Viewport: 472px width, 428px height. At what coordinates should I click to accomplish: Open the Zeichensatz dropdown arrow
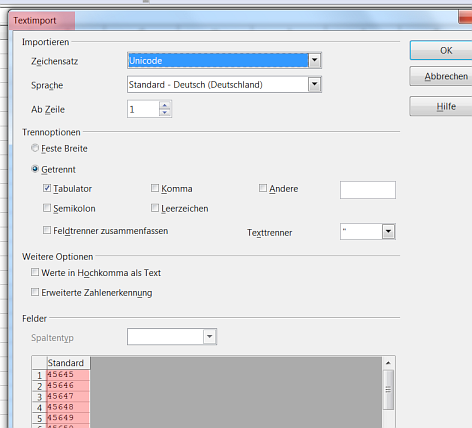[314, 61]
